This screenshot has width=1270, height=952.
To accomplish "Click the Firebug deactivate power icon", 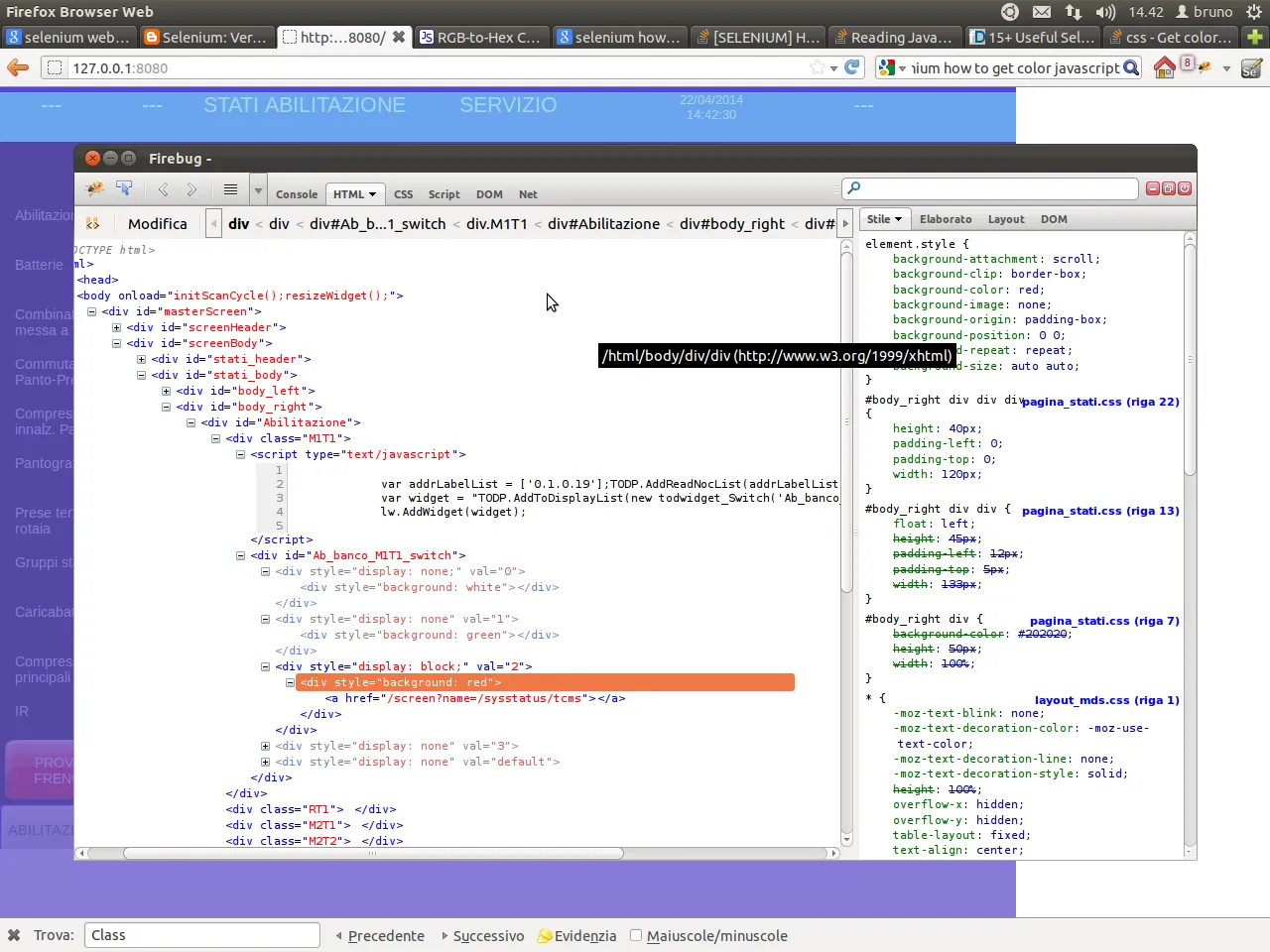I will point(1185,188).
